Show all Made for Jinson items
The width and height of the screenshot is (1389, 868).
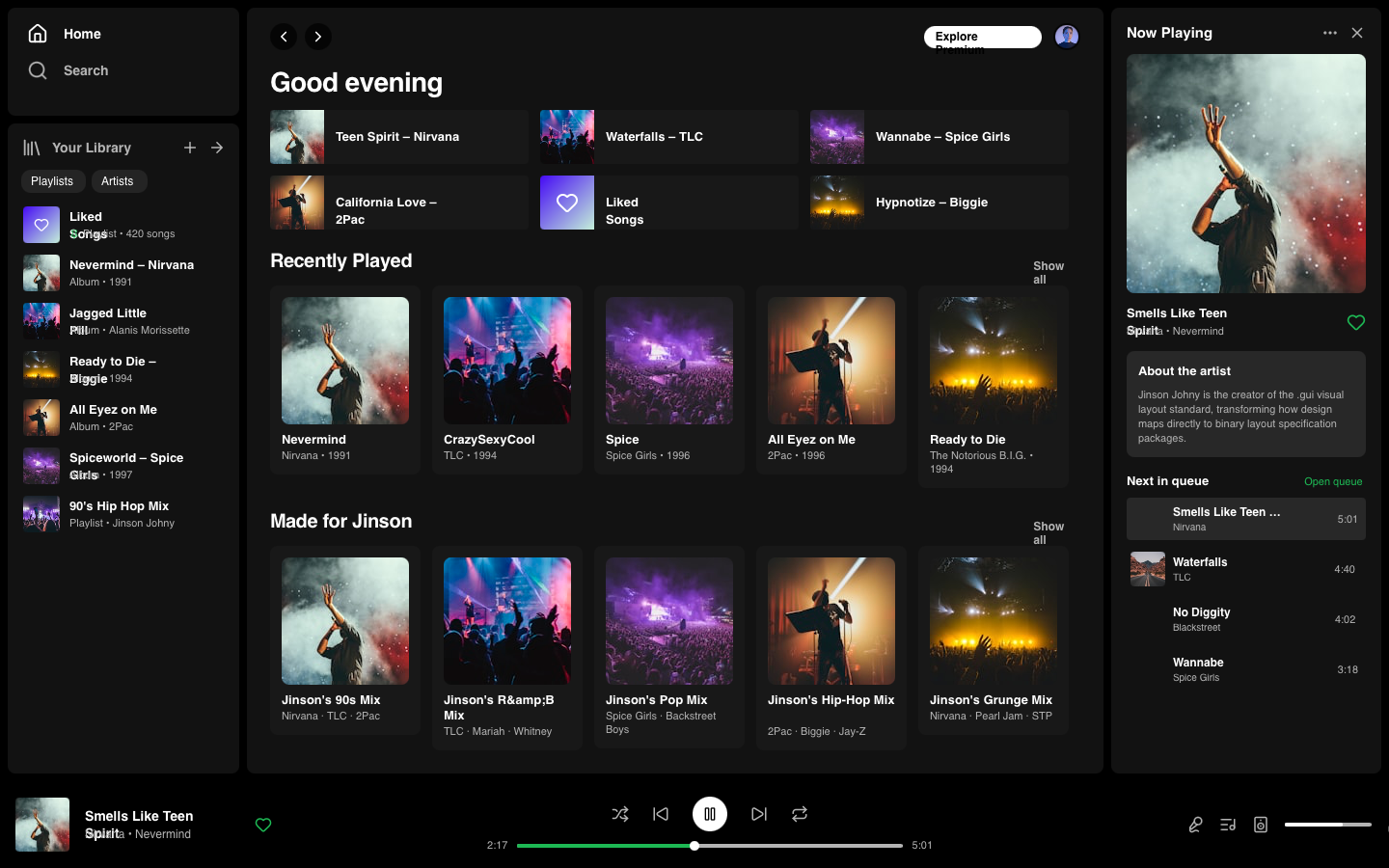(x=1049, y=532)
